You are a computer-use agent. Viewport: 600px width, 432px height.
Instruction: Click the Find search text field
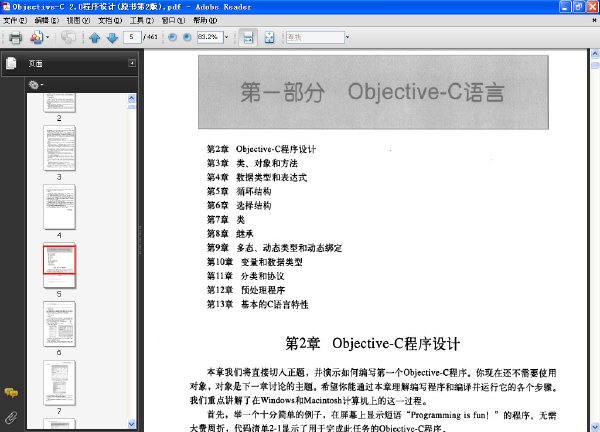click(x=315, y=37)
